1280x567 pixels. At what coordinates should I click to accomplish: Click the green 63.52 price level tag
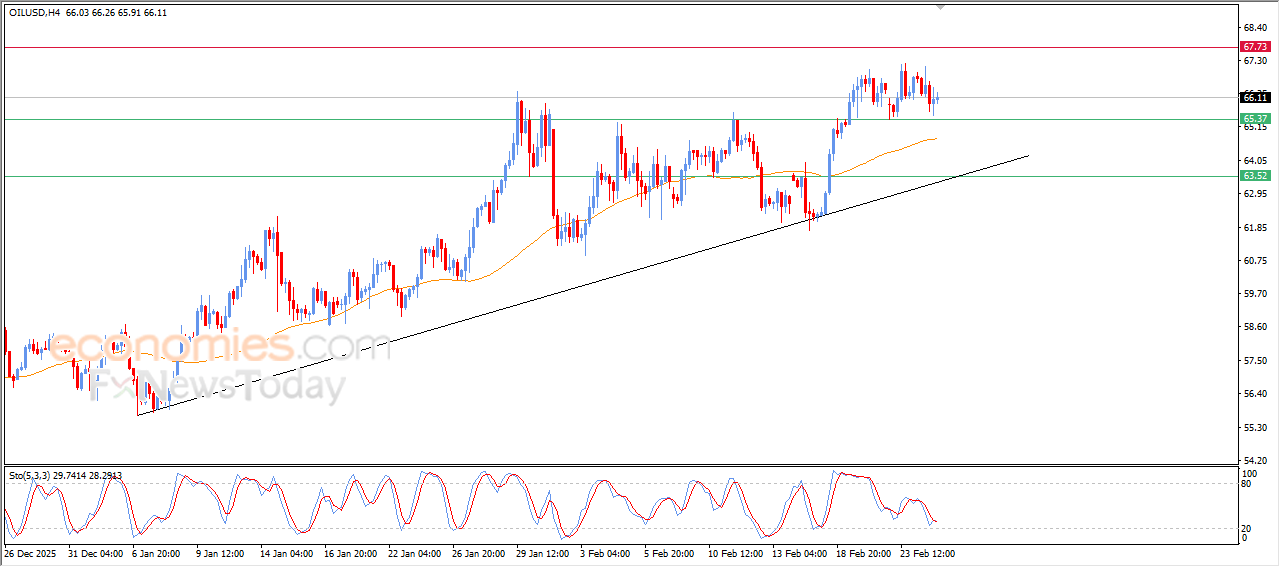tap(1254, 176)
